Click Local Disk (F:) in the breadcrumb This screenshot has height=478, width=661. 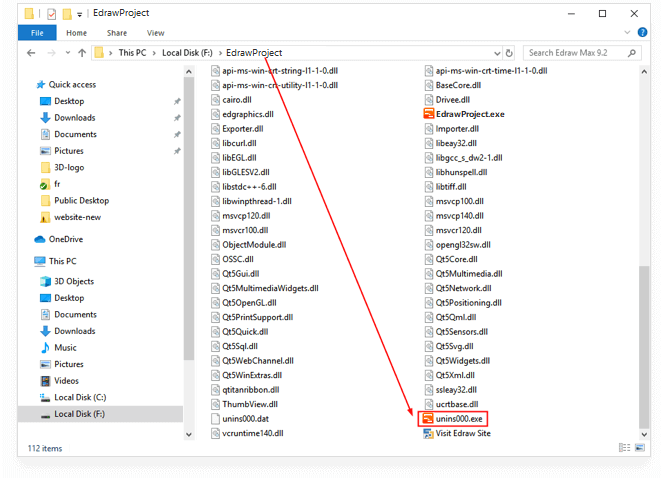click(x=187, y=53)
